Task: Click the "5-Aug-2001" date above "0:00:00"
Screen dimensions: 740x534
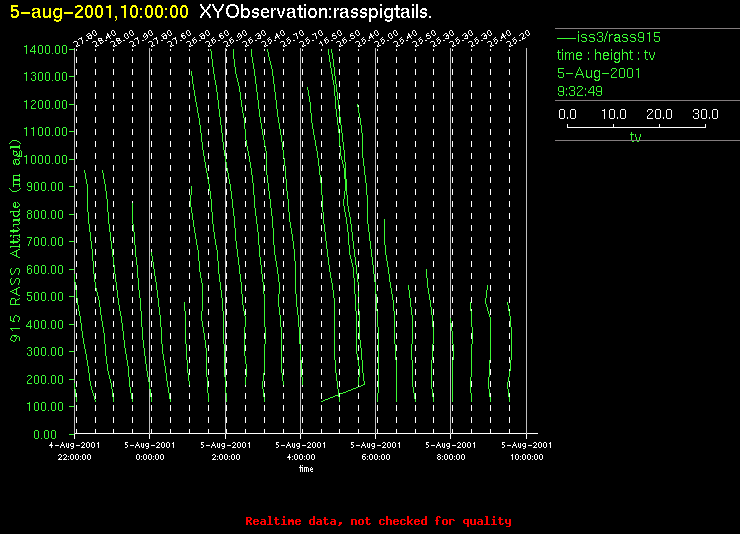Action: click(150, 445)
